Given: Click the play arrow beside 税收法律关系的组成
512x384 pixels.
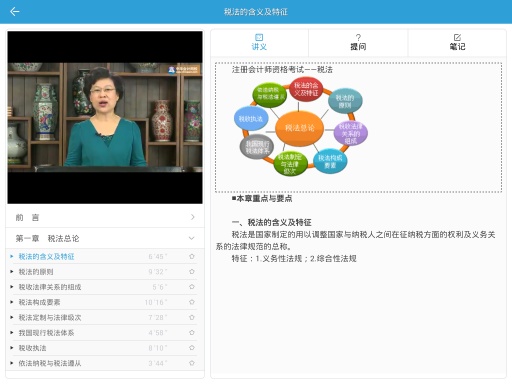Looking at the screenshot, I should pos(12,287).
